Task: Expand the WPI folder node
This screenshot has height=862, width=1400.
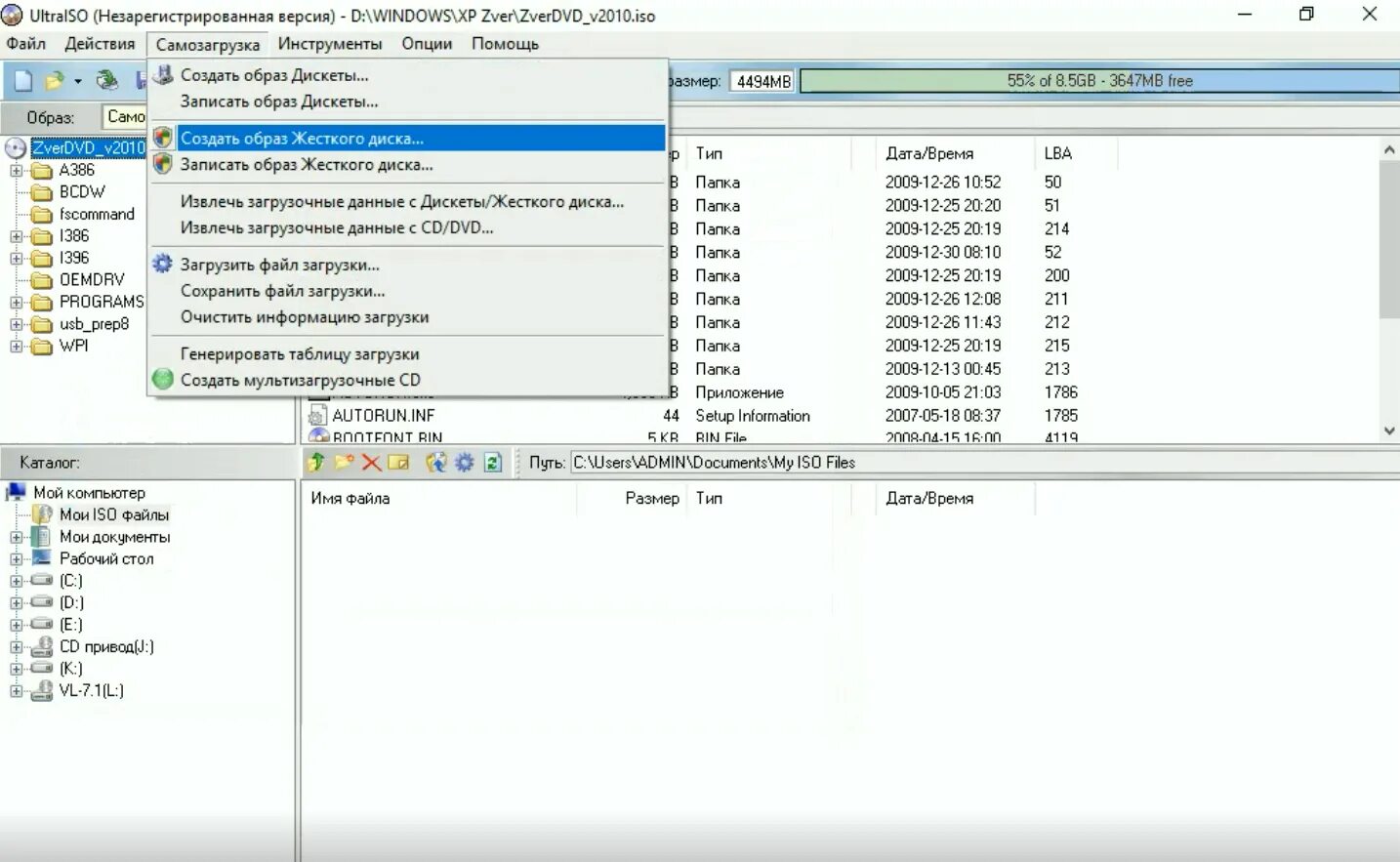Action: [16, 347]
